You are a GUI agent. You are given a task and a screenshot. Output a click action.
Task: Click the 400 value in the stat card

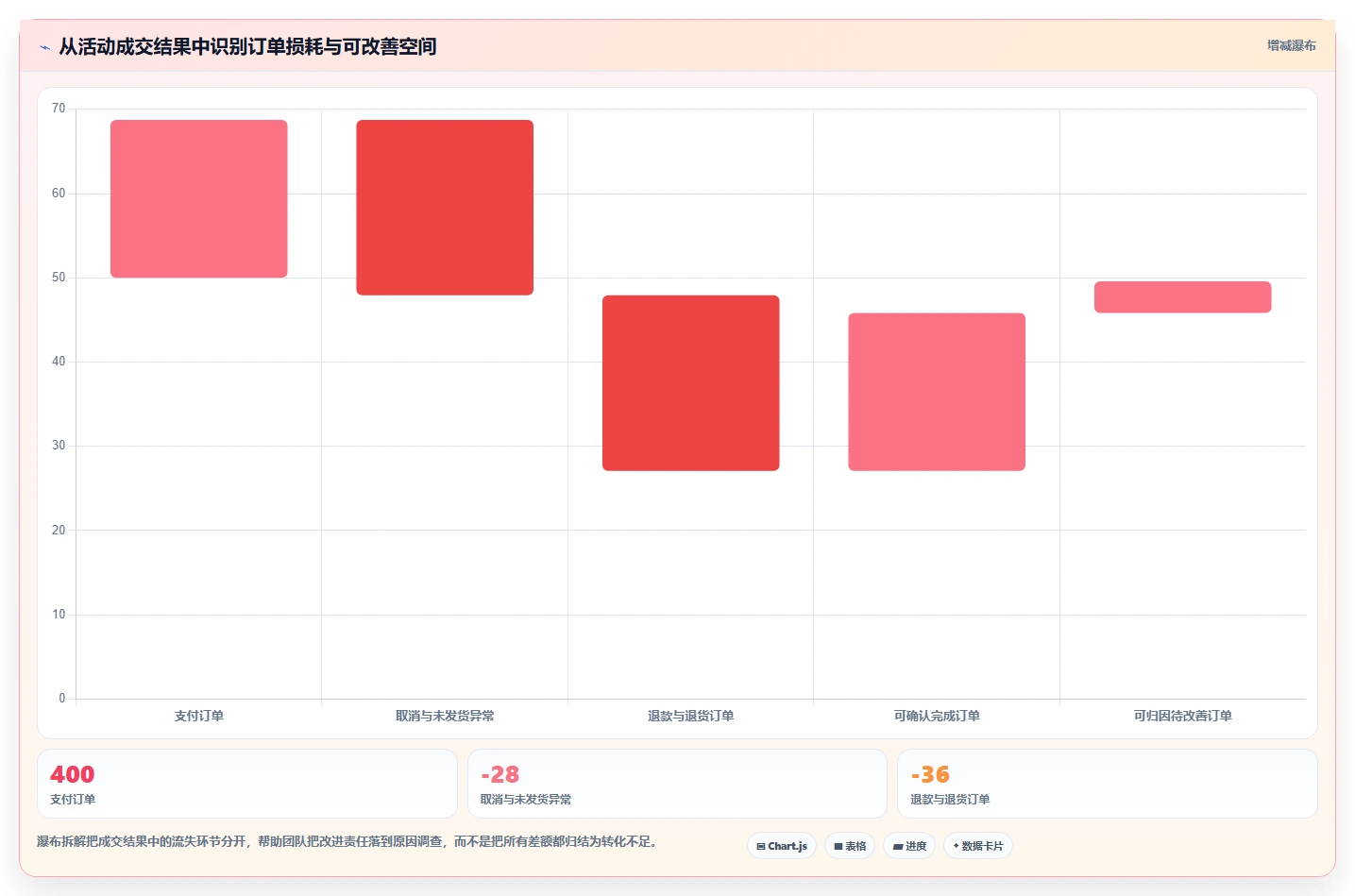click(73, 774)
